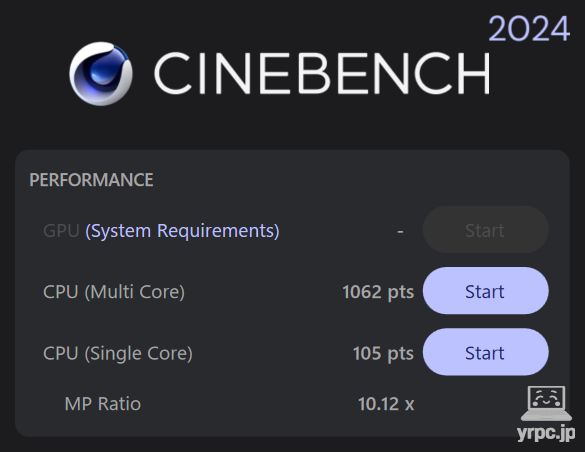Click the greyed-out GPU label
Image resolution: width=585 pixels, height=452 pixels.
(61, 231)
